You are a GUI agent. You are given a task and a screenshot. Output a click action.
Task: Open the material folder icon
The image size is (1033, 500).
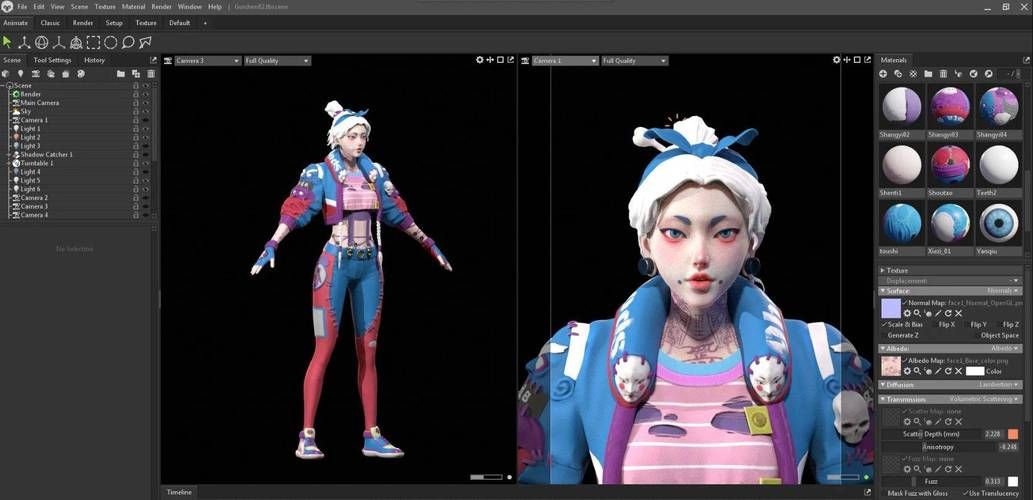point(928,74)
